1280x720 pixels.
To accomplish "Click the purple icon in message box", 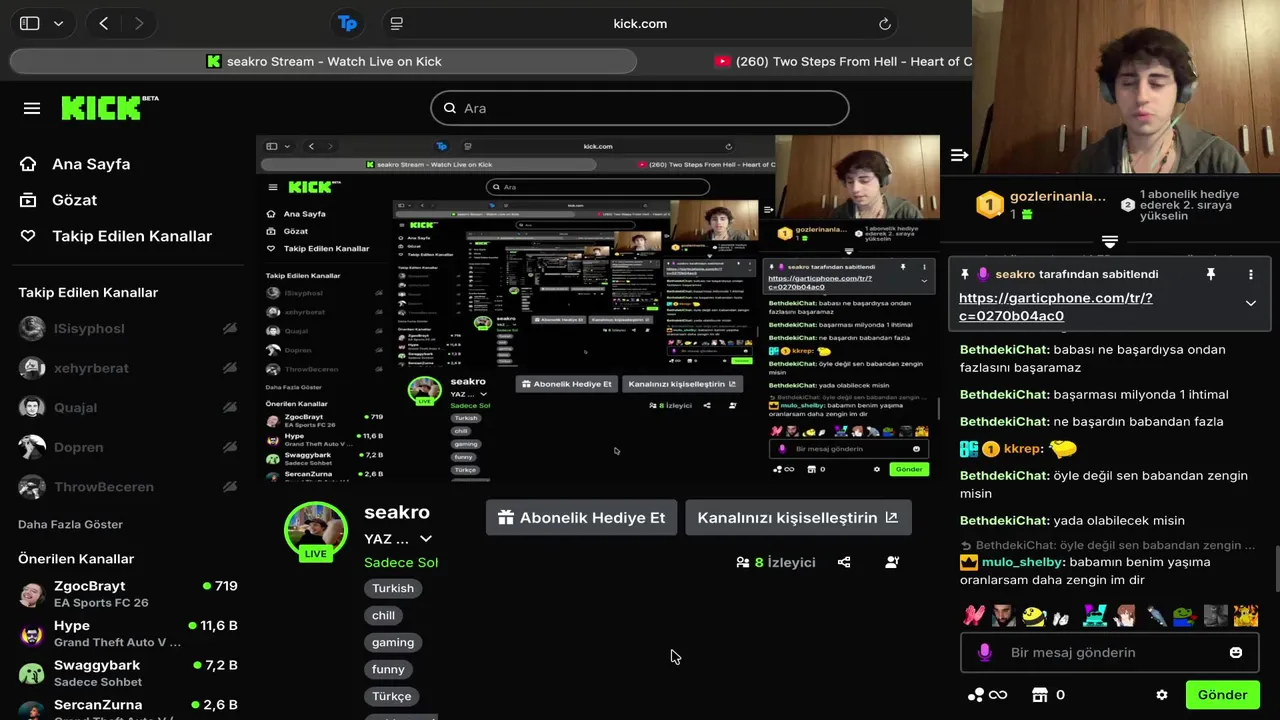I will coord(984,652).
